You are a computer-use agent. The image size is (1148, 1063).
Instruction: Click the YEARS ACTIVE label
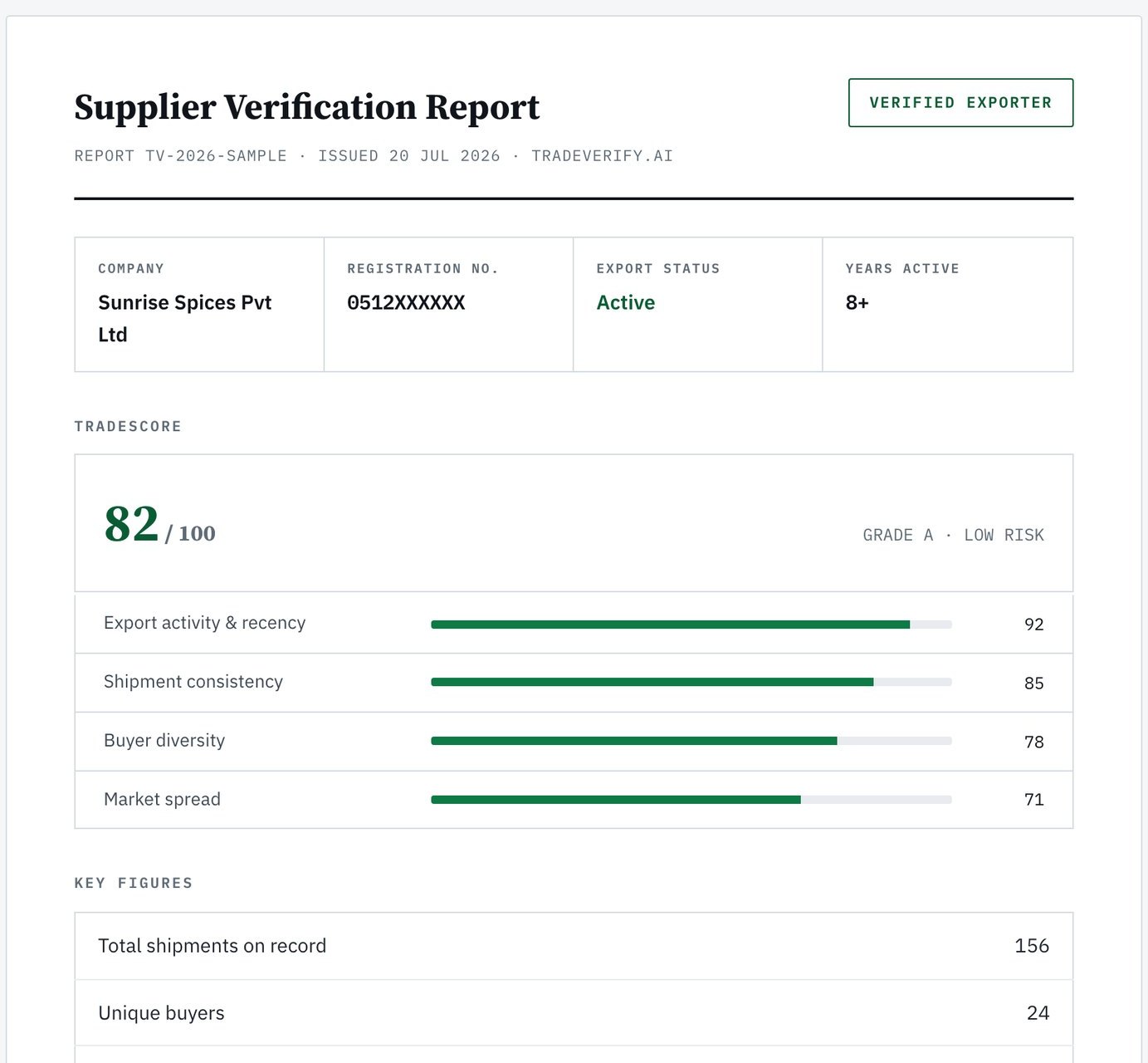point(902,268)
